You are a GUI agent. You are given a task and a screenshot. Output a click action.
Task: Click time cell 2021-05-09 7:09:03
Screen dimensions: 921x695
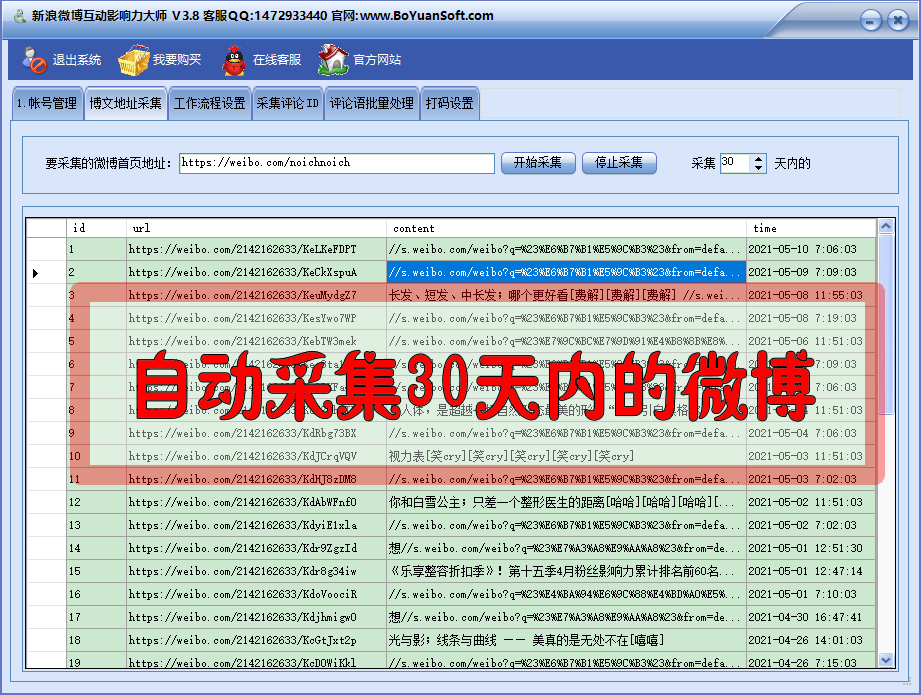(811, 272)
